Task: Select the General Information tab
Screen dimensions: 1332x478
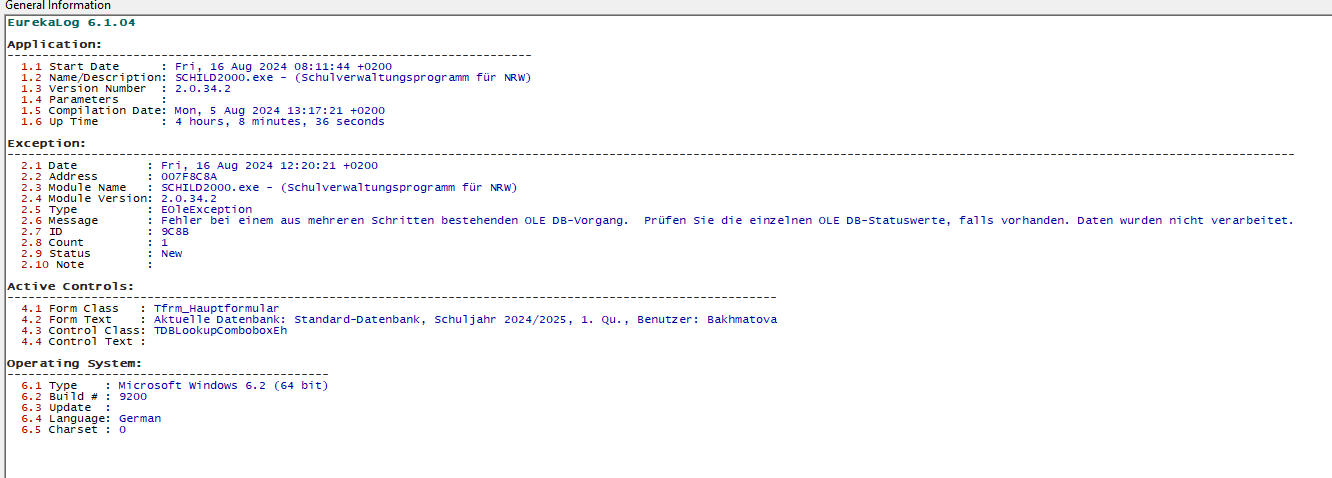Action: point(58,6)
